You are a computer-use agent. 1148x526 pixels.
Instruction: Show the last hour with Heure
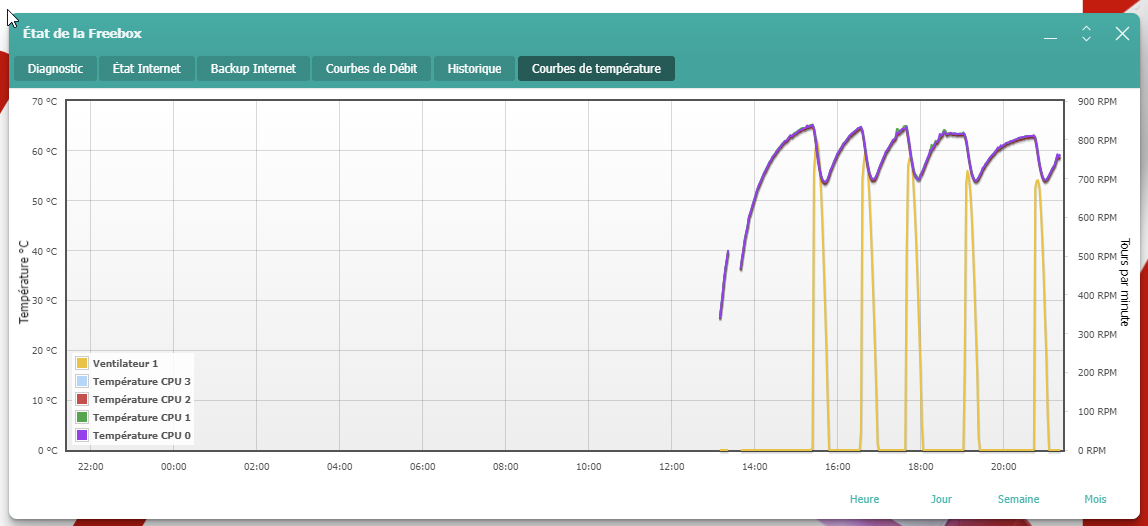[x=865, y=499]
